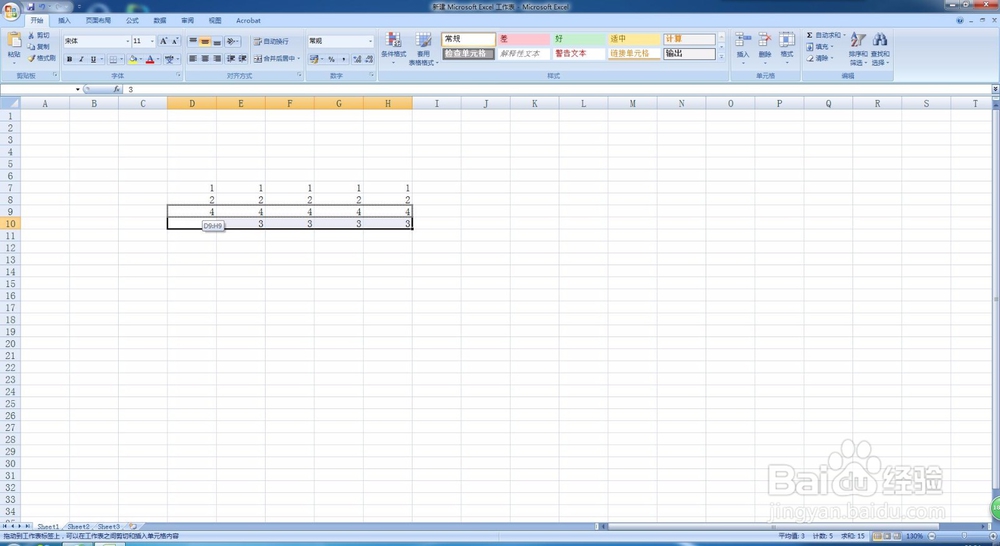Select the zoom slider at 130%
The height and width of the screenshot is (546, 1000).
click(964, 536)
